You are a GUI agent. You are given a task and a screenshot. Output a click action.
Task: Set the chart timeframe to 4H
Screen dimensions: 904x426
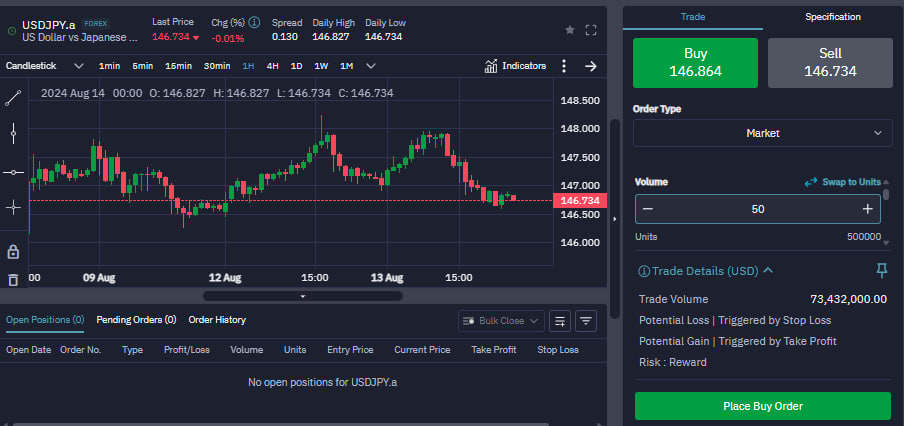pyautogui.click(x=272, y=66)
